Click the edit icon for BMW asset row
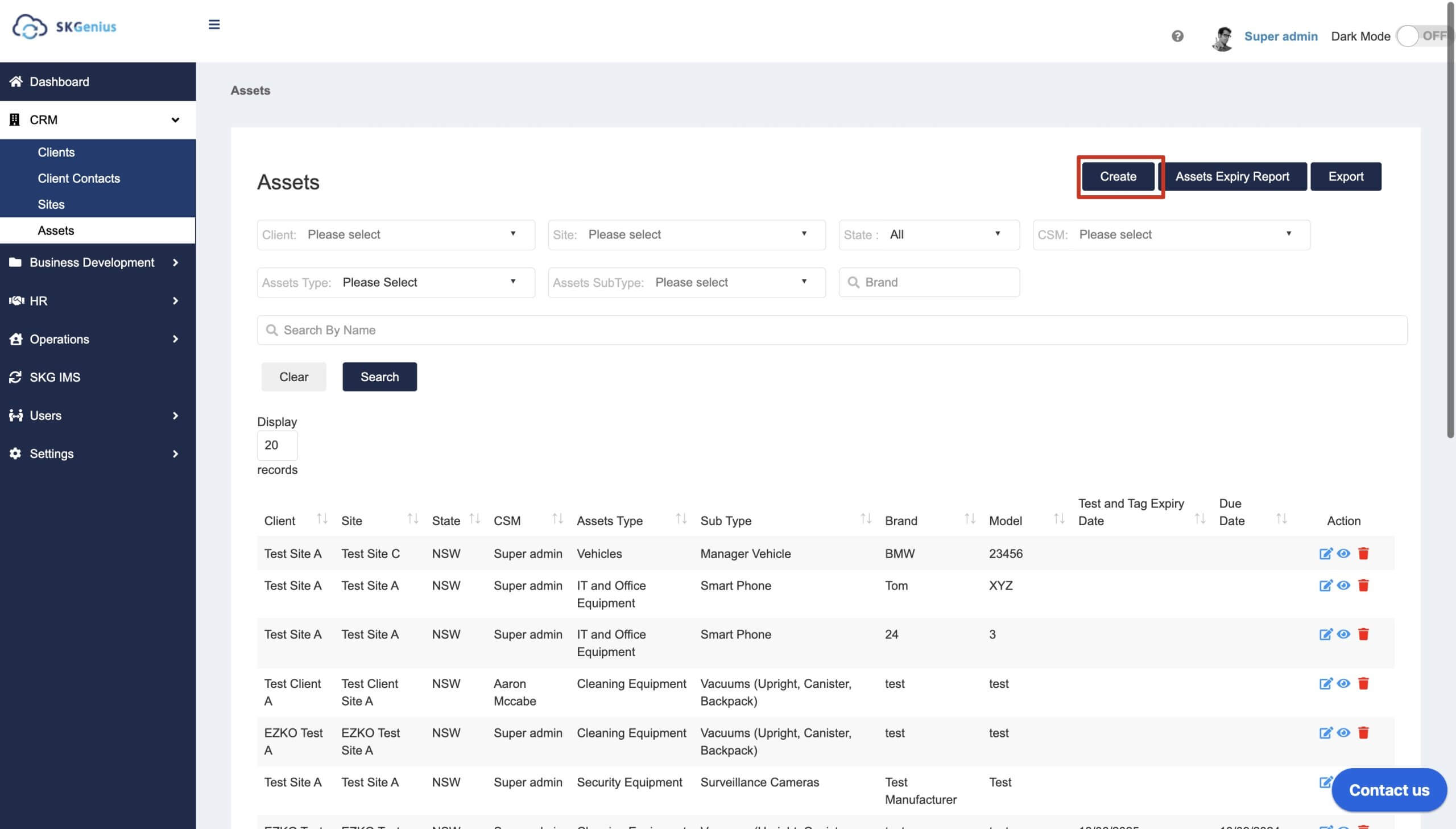1456x829 pixels. pos(1325,554)
